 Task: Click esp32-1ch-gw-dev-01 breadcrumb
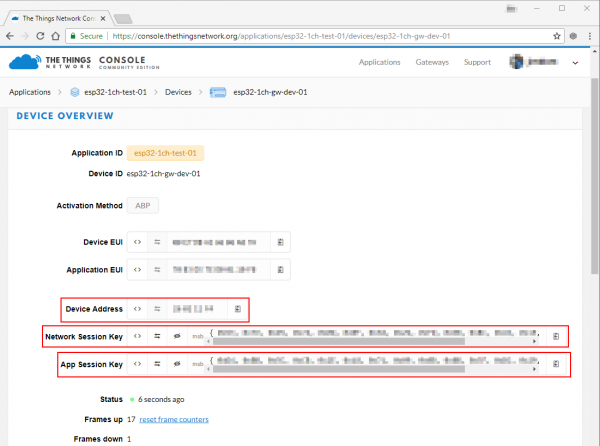click(270, 92)
